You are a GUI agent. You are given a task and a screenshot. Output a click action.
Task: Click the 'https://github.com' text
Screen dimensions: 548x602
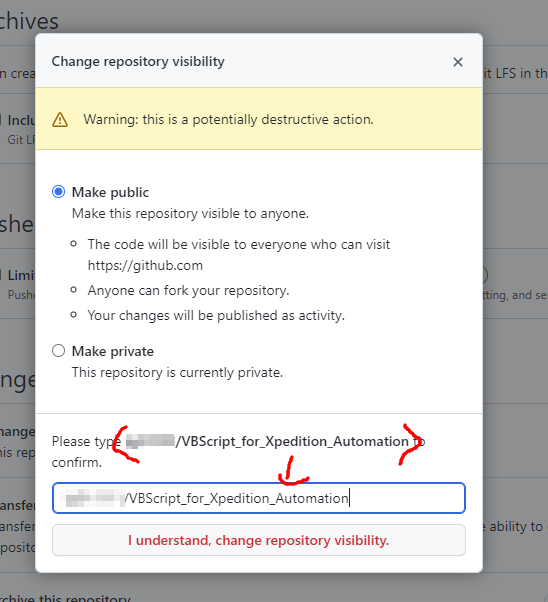click(145, 266)
